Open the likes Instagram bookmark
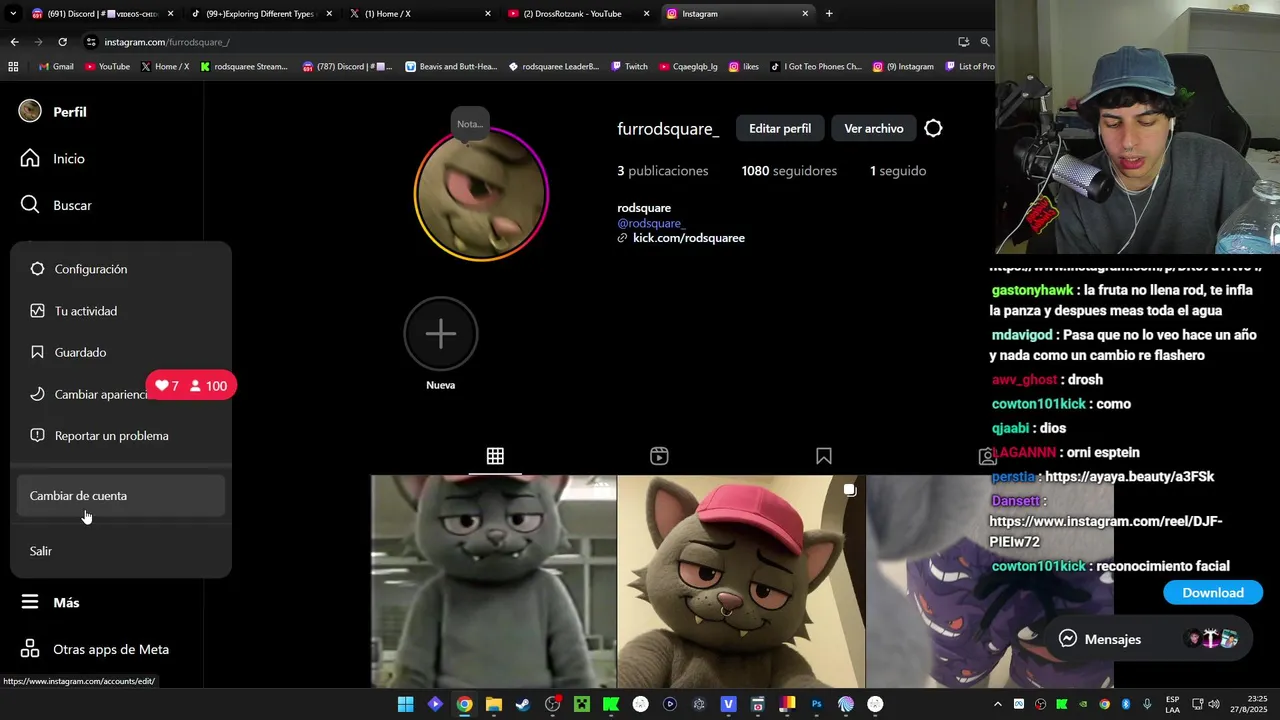The width and height of the screenshot is (1280, 720). pos(743,67)
